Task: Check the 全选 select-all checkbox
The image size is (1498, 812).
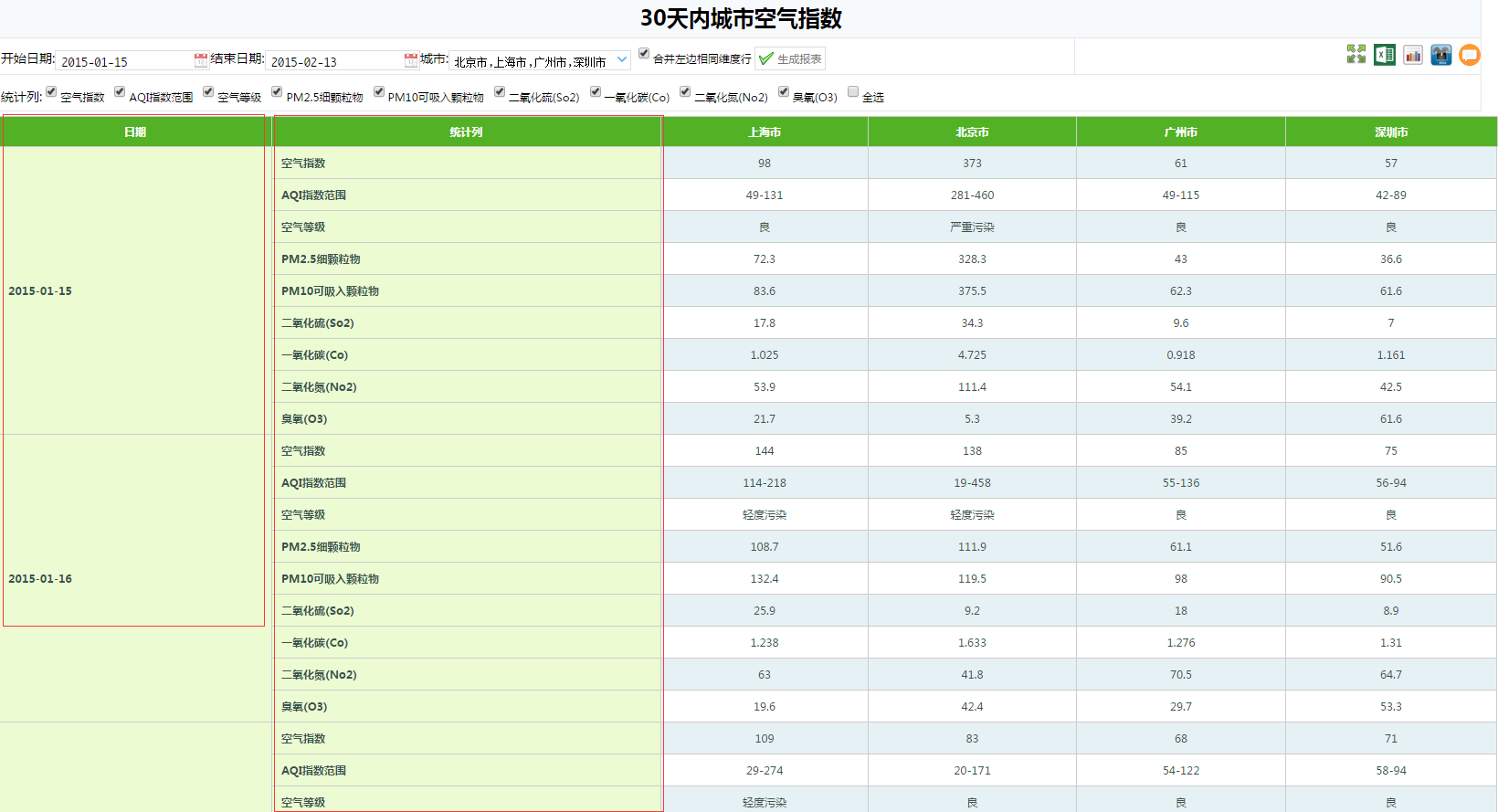Action: coord(853,91)
